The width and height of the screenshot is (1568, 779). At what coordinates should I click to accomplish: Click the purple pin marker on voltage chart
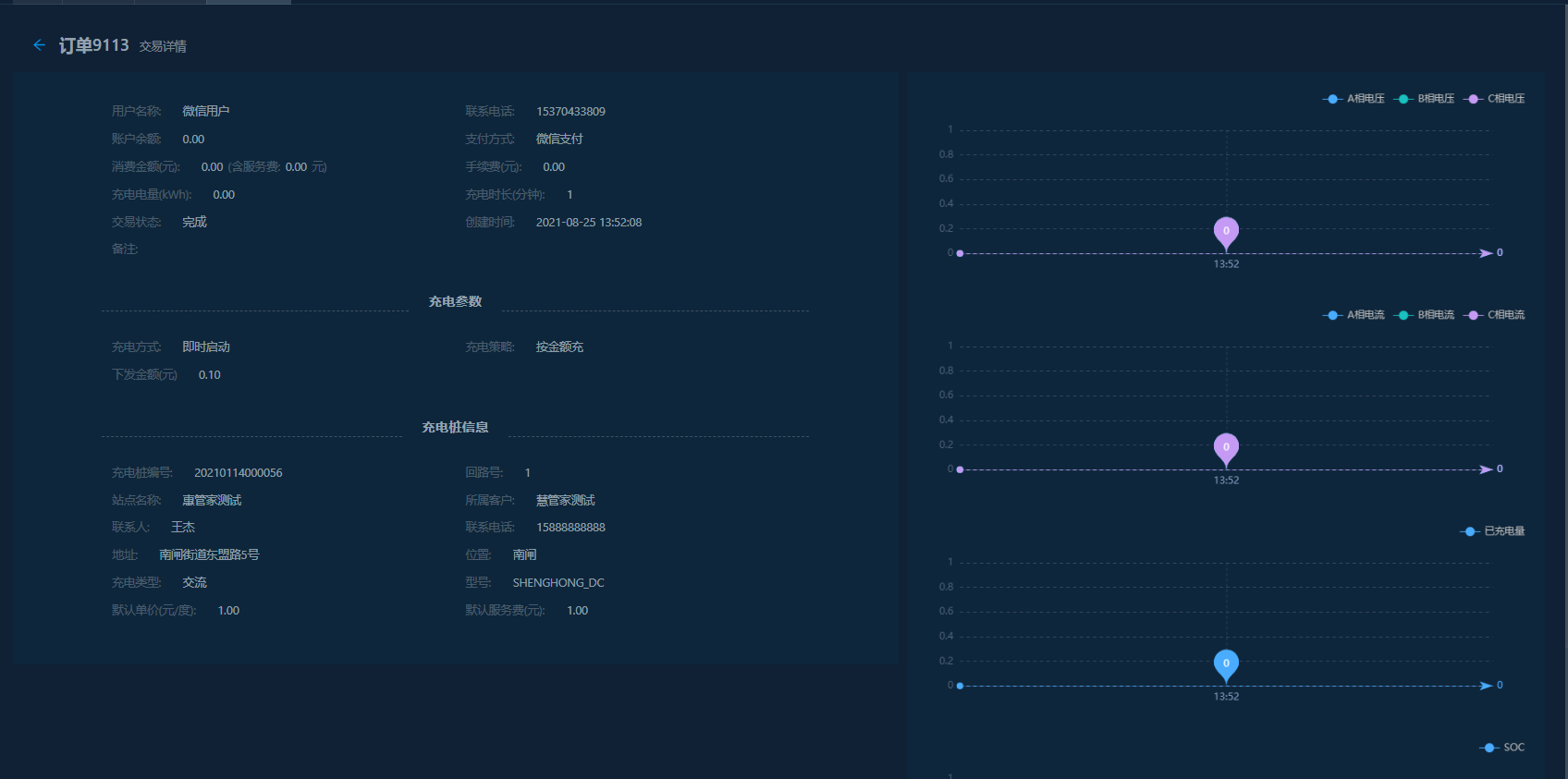(1226, 232)
